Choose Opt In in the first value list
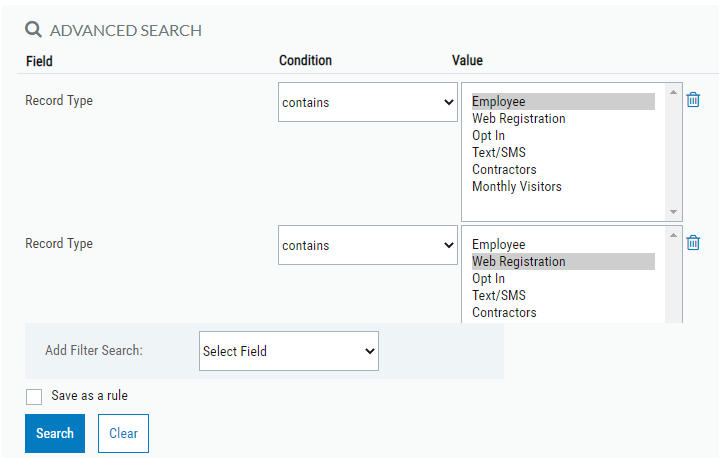The width and height of the screenshot is (719, 458). tap(488, 135)
